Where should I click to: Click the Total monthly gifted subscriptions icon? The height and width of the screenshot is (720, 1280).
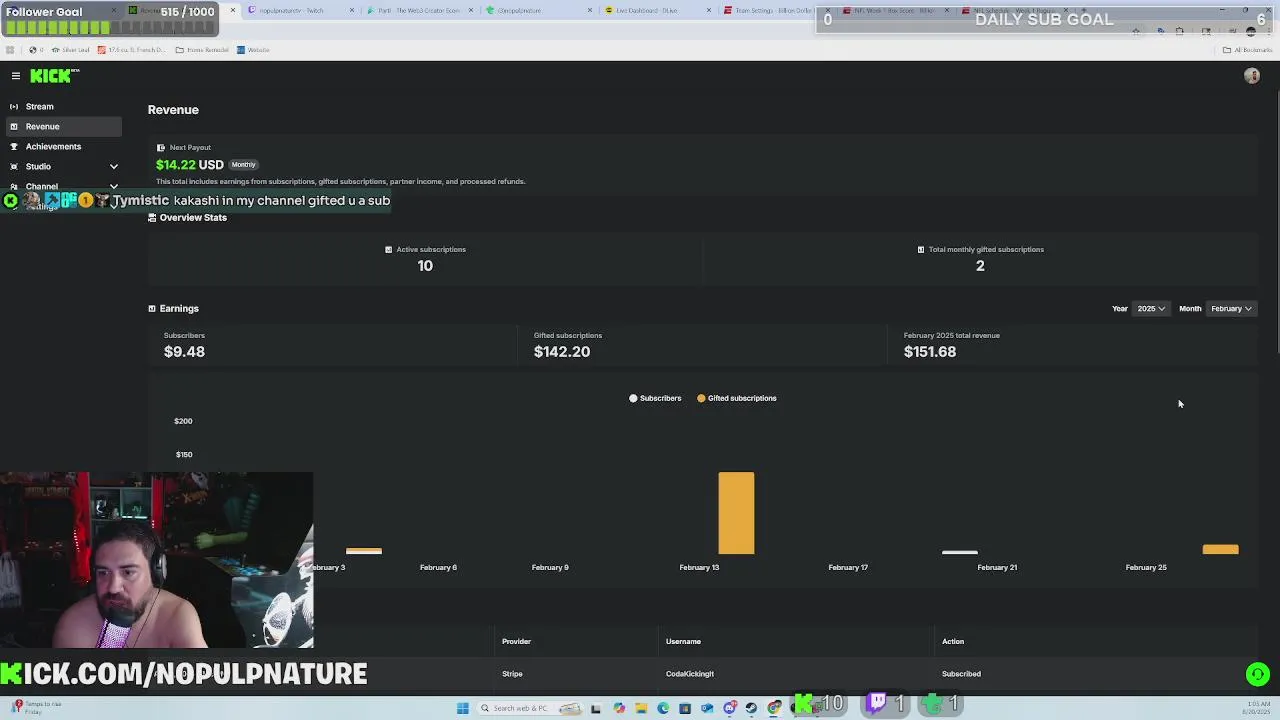click(x=921, y=250)
